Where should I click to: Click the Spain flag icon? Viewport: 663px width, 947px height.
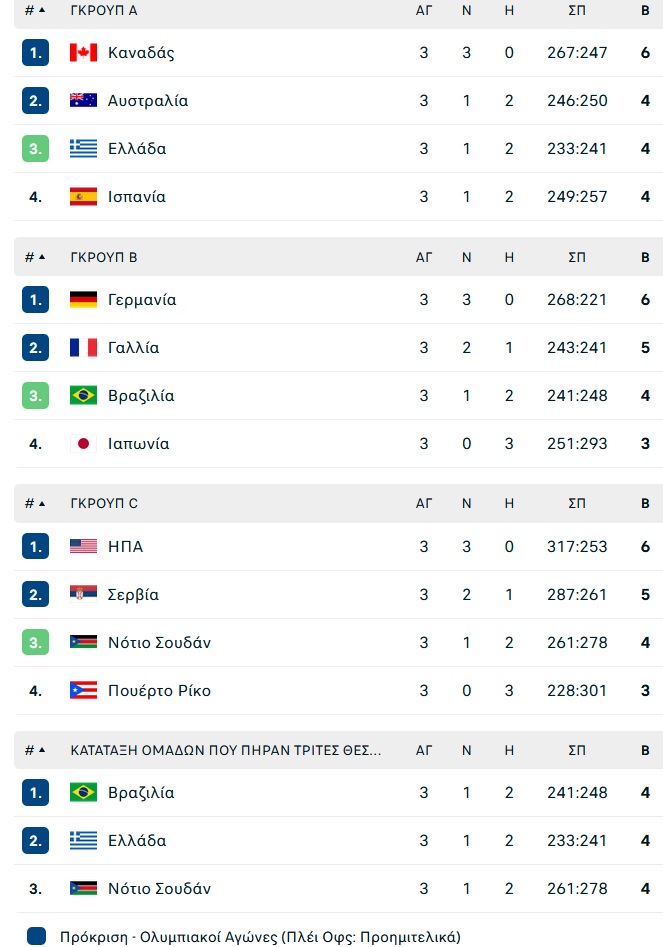(83, 196)
